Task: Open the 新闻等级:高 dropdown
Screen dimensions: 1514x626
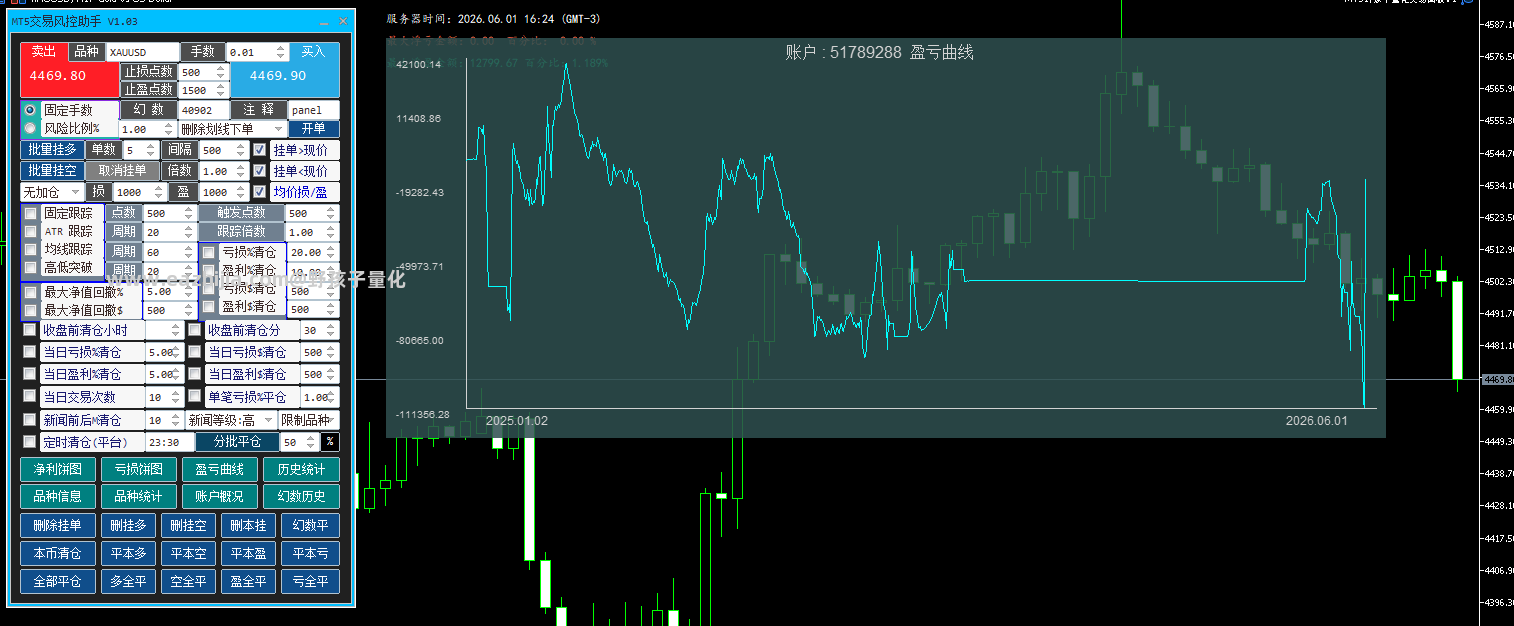Action: click(x=231, y=421)
